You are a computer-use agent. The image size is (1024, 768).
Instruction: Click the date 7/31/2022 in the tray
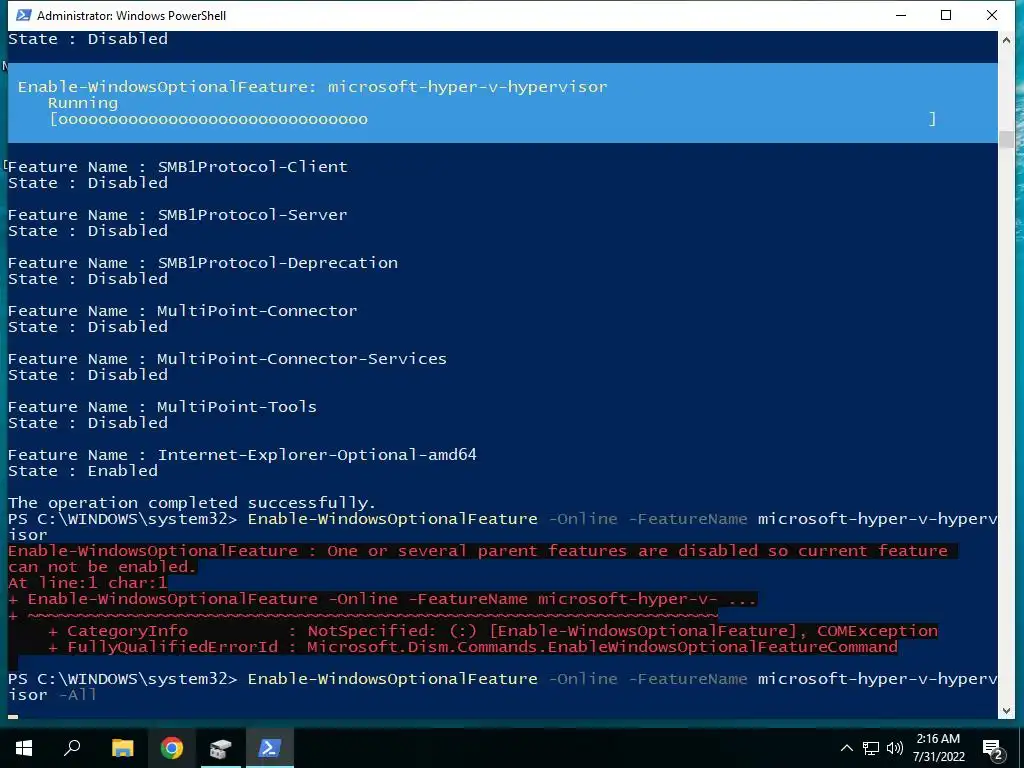pyautogui.click(x=938, y=757)
